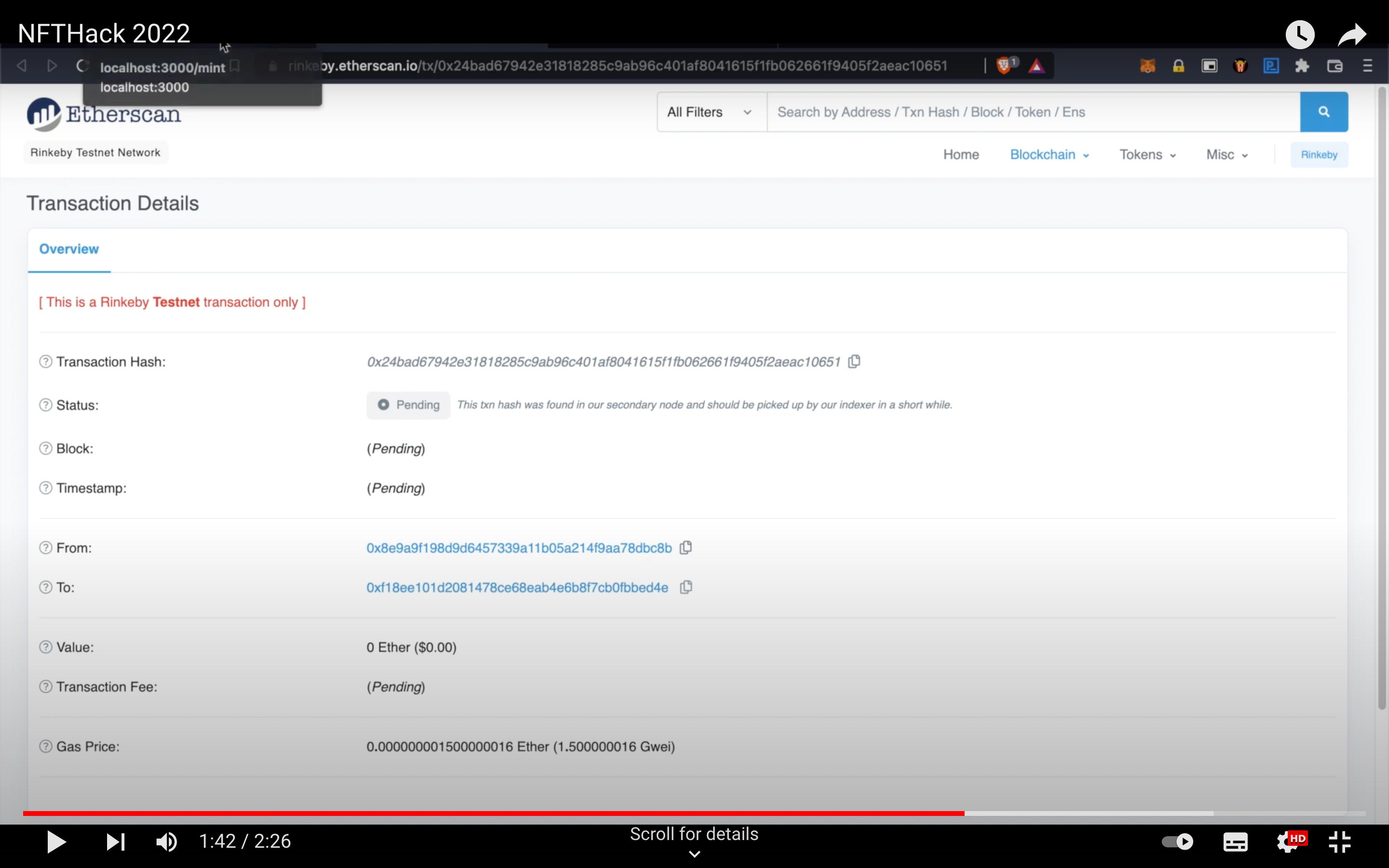Click the Share arrow icon
Image resolution: width=1389 pixels, height=868 pixels.
pyautogui.click(x=1352, y=34)
